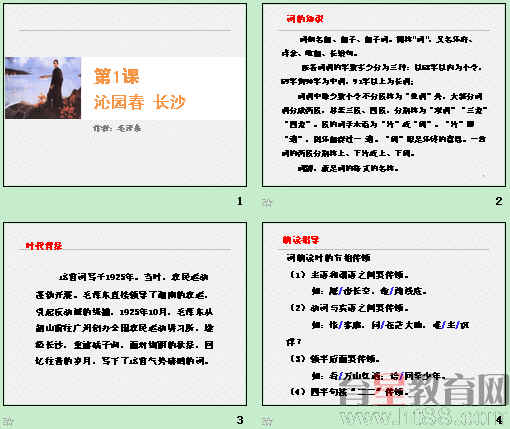Select slide 2 with red heading 词的知识
The width and height of the screenshot is (510, 429).
point(384,95)
